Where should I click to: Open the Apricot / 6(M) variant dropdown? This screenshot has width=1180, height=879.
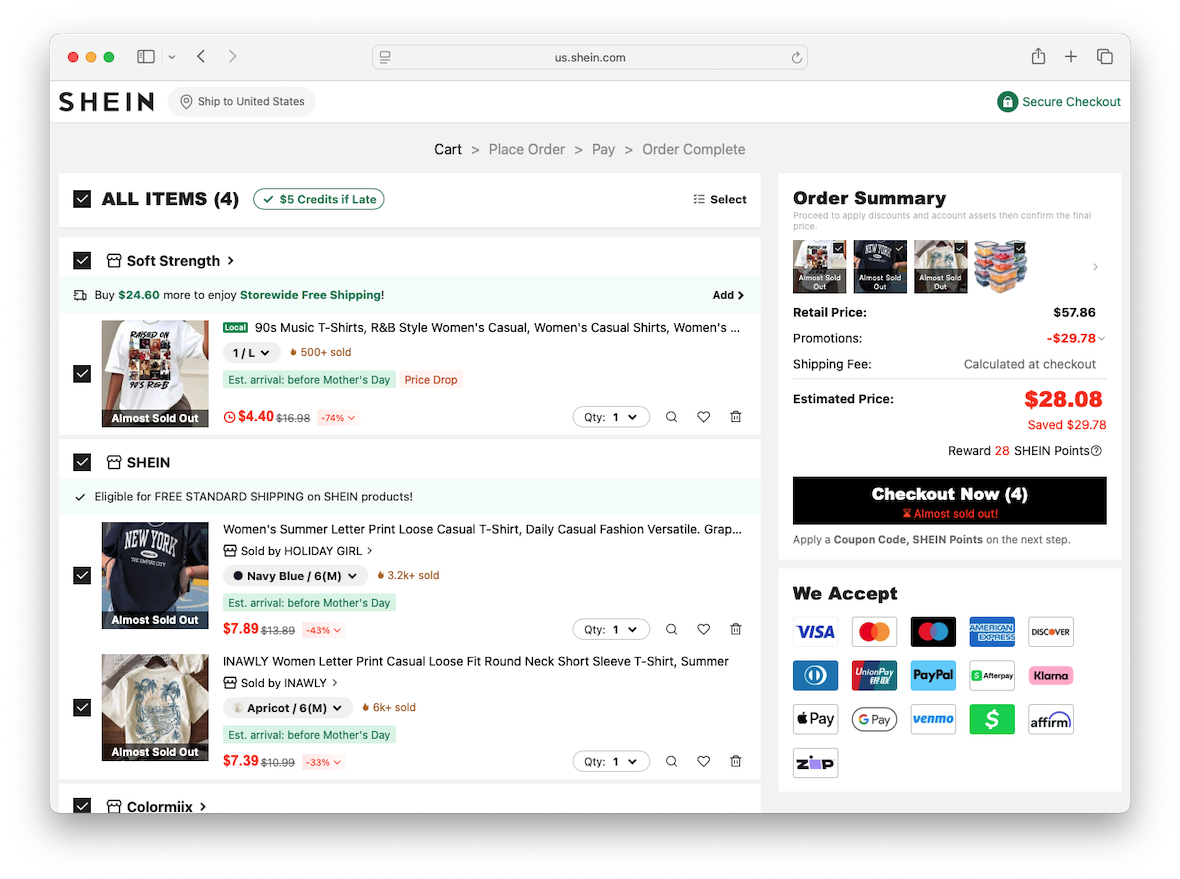[287, 708]
